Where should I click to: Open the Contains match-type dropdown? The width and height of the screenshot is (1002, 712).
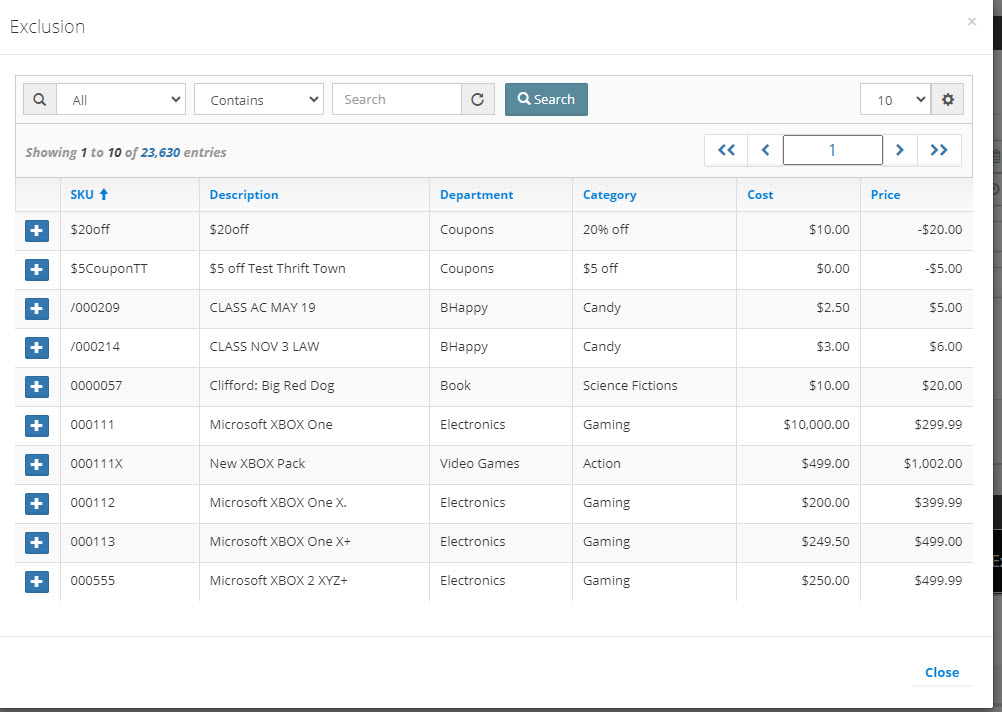[x=259, y=100]
